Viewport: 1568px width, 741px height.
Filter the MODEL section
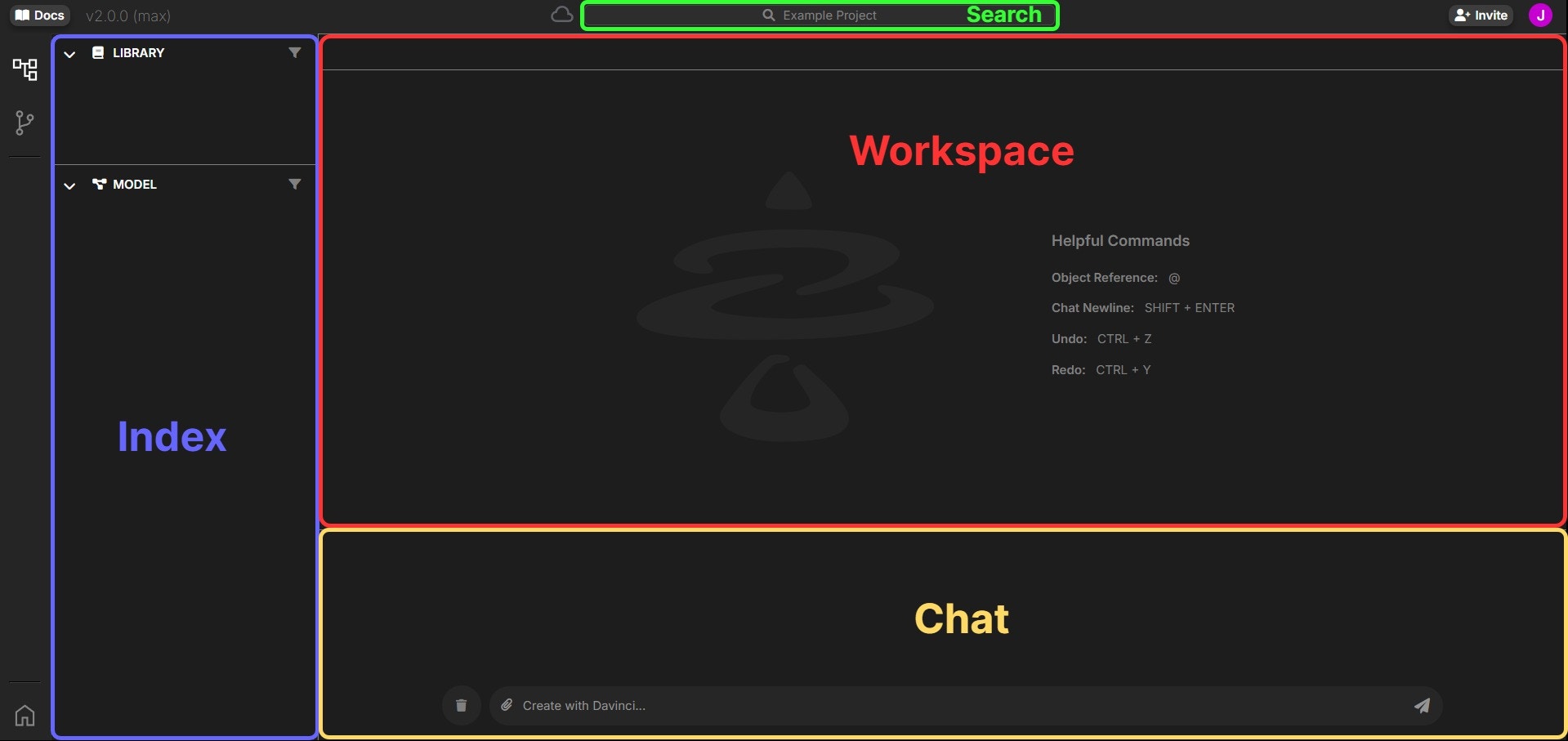pyautogui.click(x=295, y=185)
